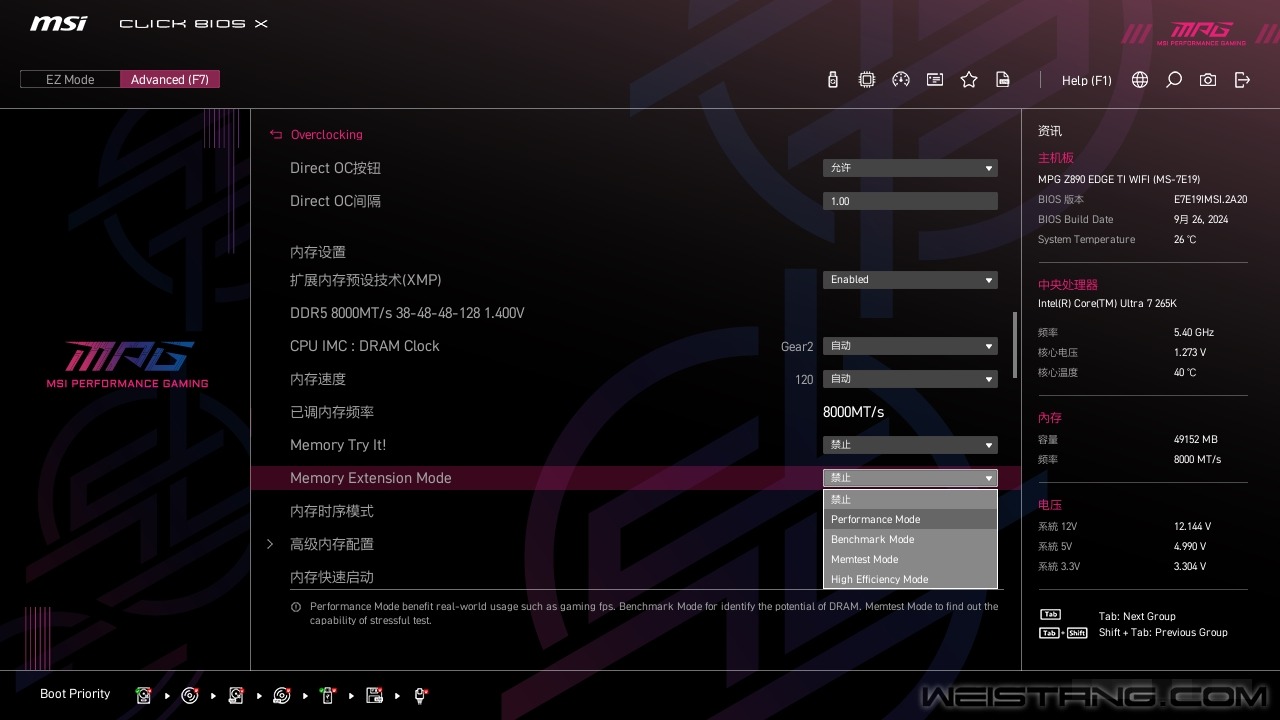Click the Direct OC间隔 label
This screenshot has height=720, width=1280.
pyautogui.click(x=335, y=201)
